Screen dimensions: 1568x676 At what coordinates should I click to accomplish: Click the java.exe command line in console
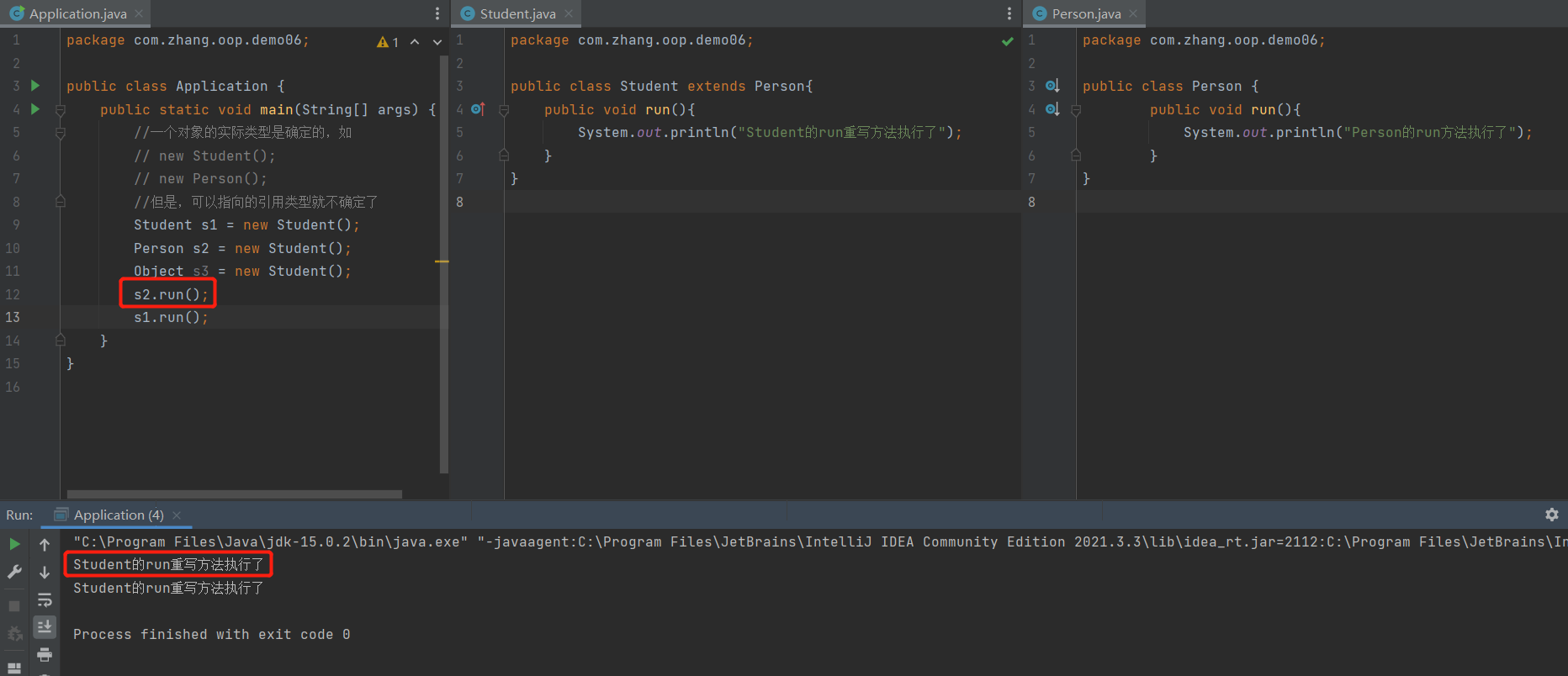820,542
